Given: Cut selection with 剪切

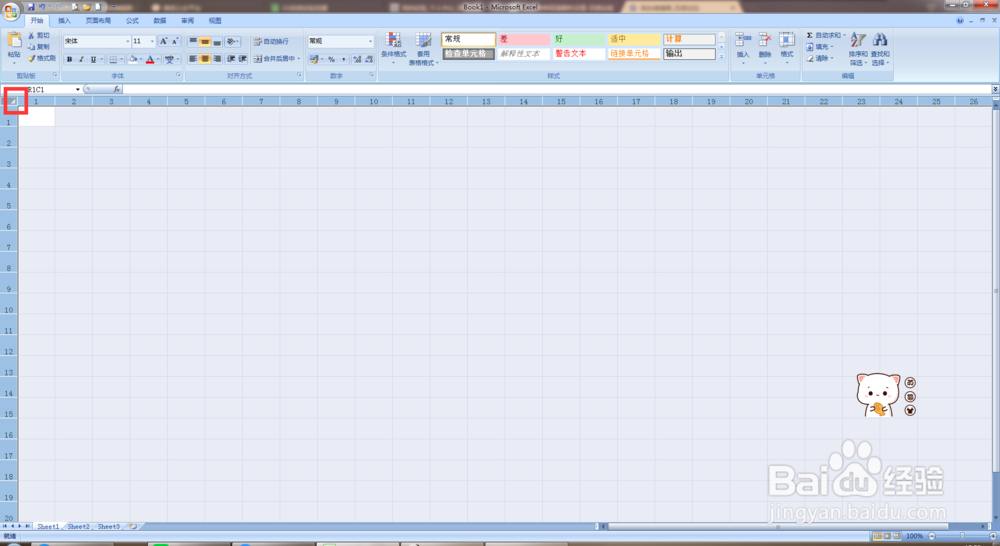Looking at the screenshot, I should tap(39, 36).
